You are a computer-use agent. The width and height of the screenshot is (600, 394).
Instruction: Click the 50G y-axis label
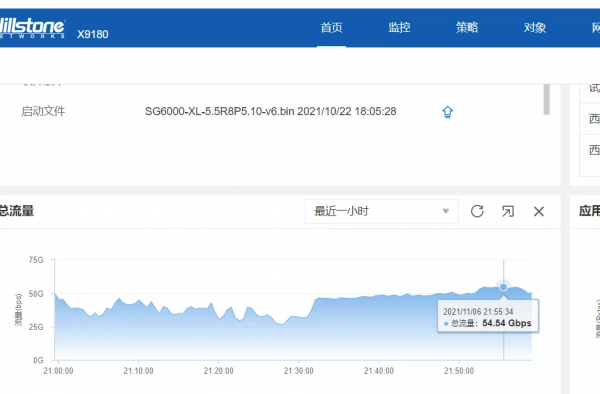coord(36,294)
